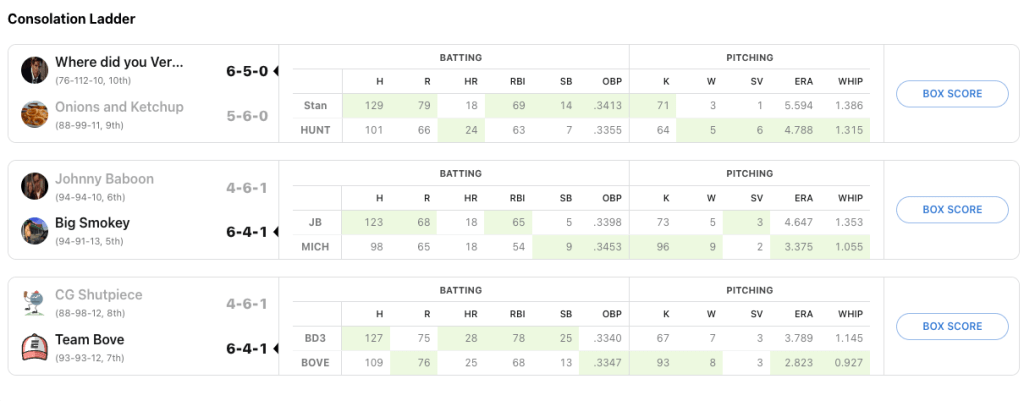This screenshot has height=401, width=1024.
Task: Click the BOVE row label
Action: tap(315, 361)
